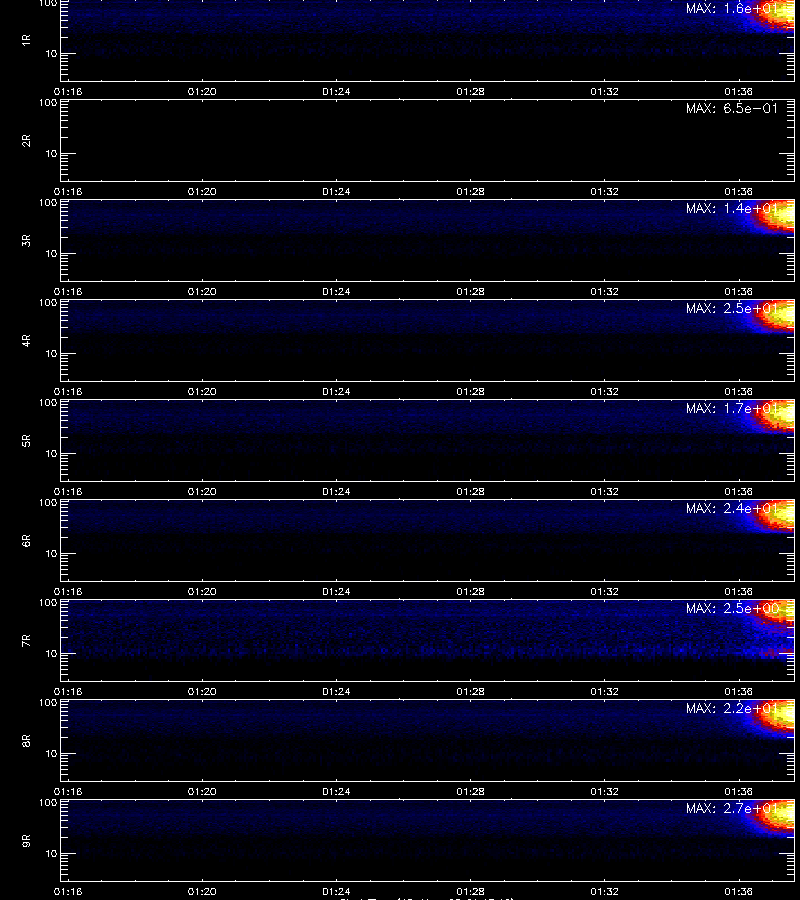The width and height of the screenshot is (800, 900).
Task: Click the 01:24 tick label under panel 7R
Action: tap(336, 692)
